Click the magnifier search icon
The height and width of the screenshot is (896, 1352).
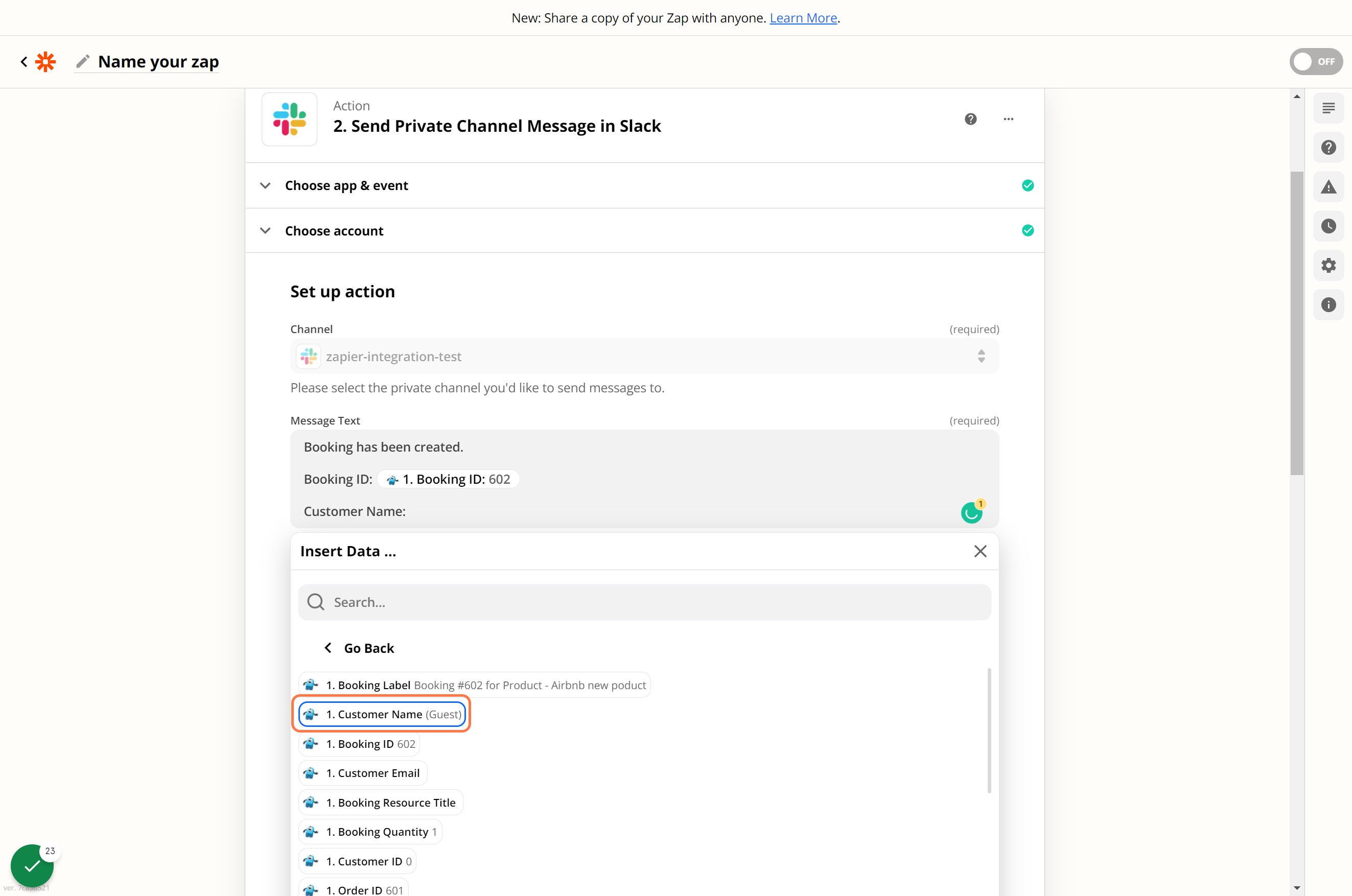[316, 602]
